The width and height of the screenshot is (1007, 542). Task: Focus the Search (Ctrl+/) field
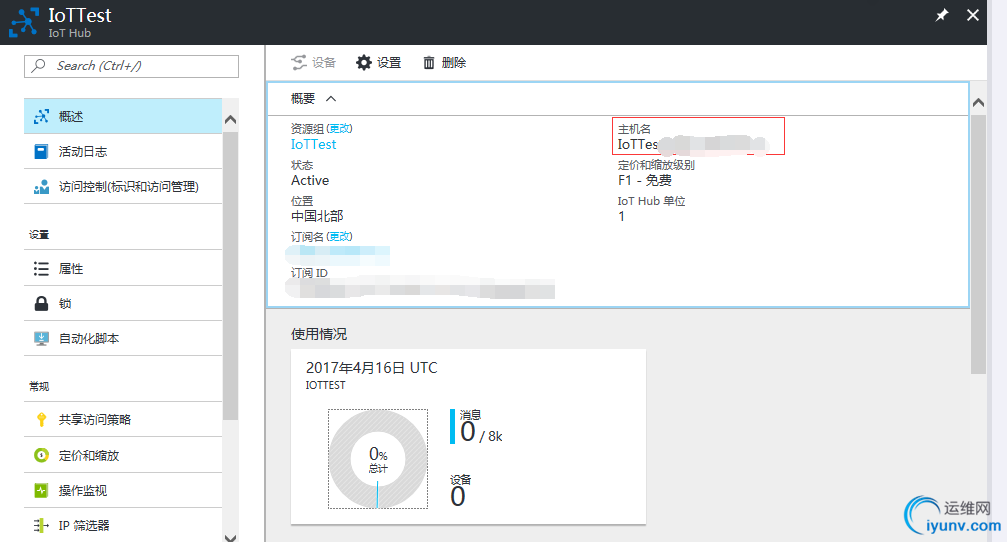coord(132,66)
